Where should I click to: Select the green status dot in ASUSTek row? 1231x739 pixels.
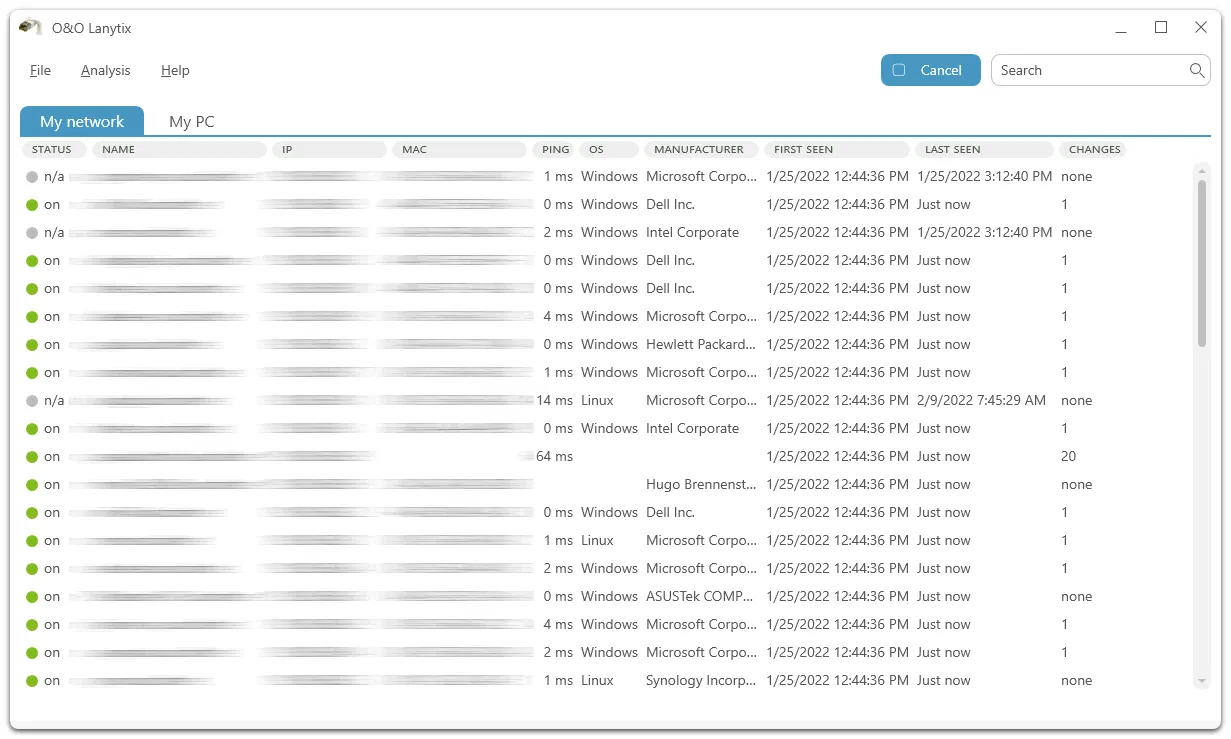coord(32,597)
